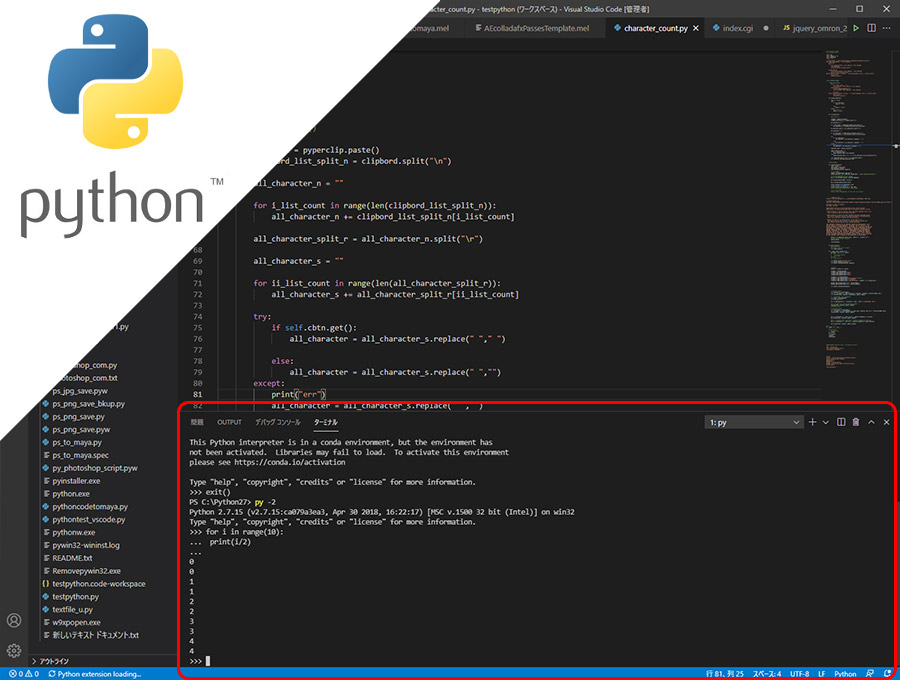The image size is (900, 680).
Task: Open ps_png_save.pyw in explorer
Action: tap(81, 429)
